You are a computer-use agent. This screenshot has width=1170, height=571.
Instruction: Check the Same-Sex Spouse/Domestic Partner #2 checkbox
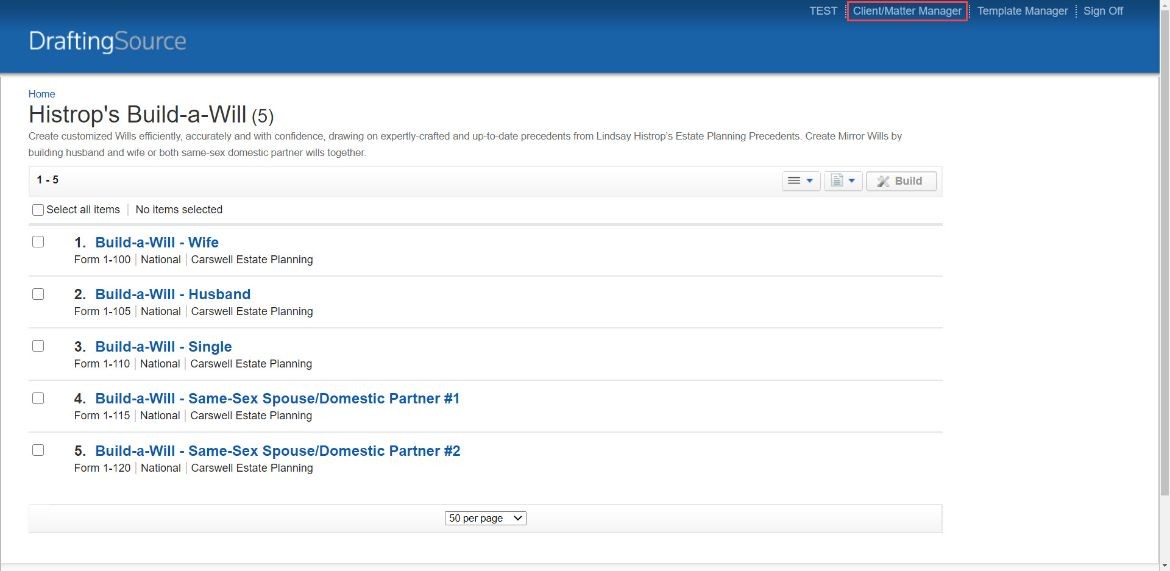(38, 450)
